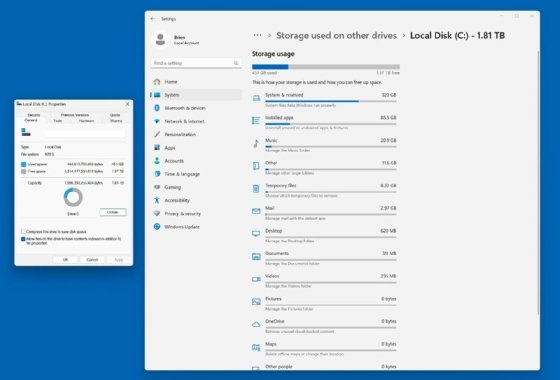Enable Compress this drive checkbox in Properties

pyautogui.click(x=23, y=232)
